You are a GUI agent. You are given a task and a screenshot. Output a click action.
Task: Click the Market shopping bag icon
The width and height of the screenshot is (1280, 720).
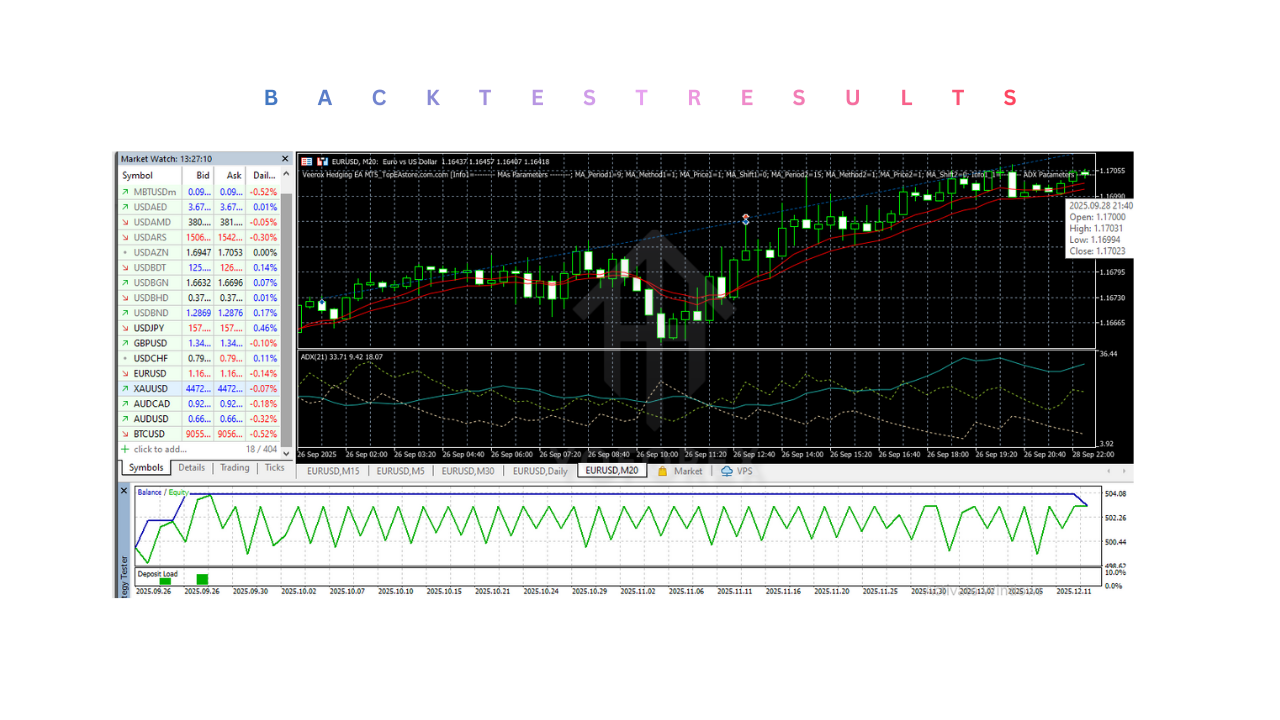662,471
